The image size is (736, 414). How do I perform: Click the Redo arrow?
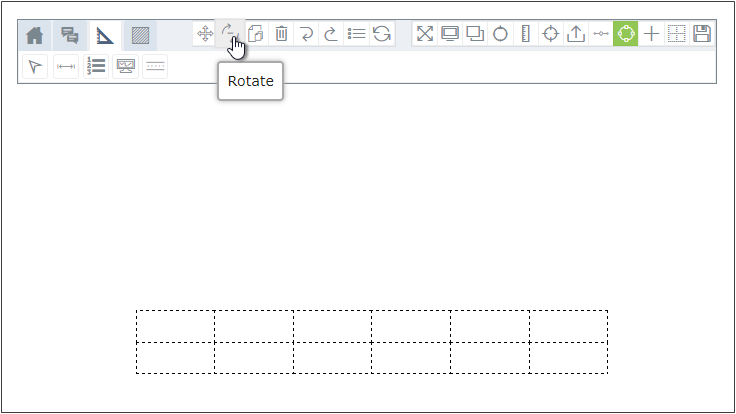point(331,34)
